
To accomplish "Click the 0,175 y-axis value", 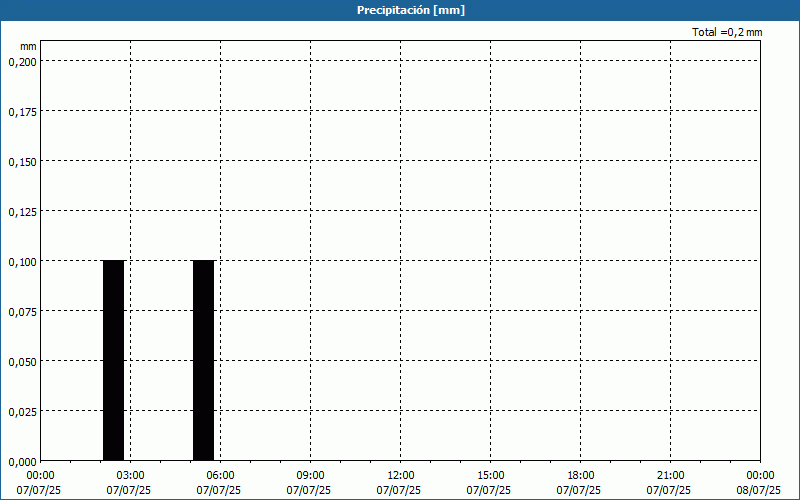I will click(23, 112).
